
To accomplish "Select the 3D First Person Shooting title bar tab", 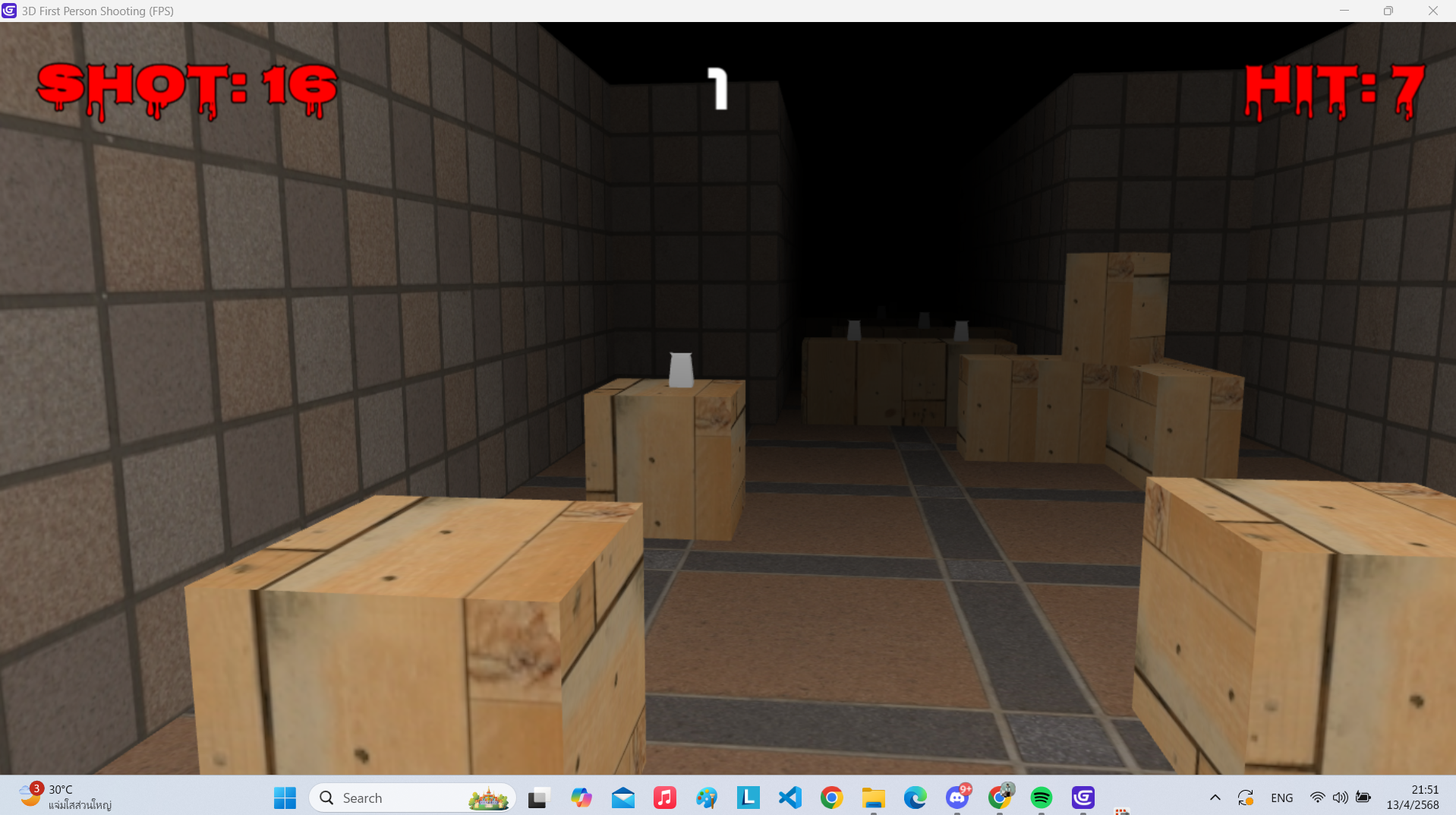I will 96,11.
